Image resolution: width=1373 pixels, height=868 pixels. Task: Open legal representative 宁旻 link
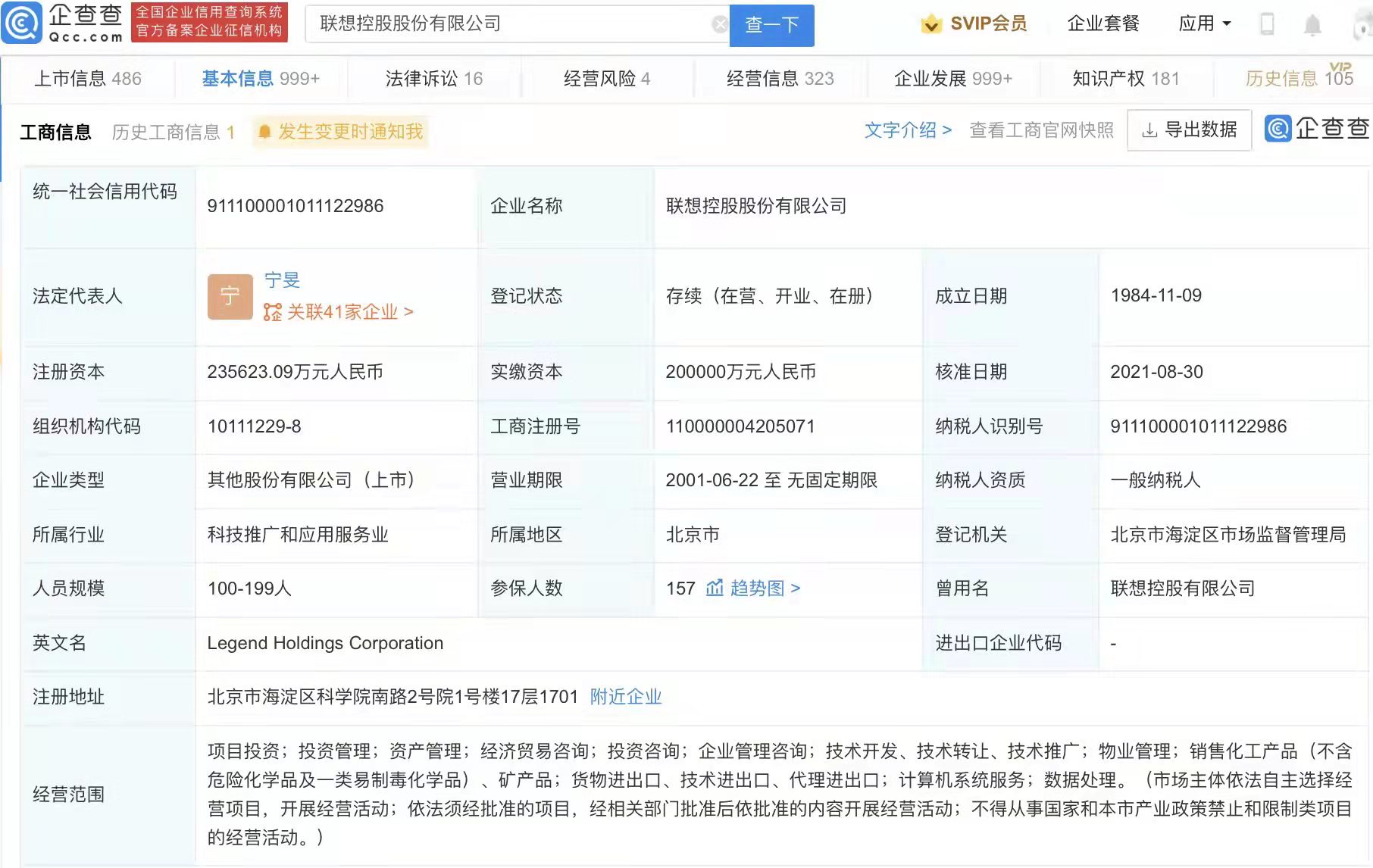pyautogui.click(x=282, y=280)
